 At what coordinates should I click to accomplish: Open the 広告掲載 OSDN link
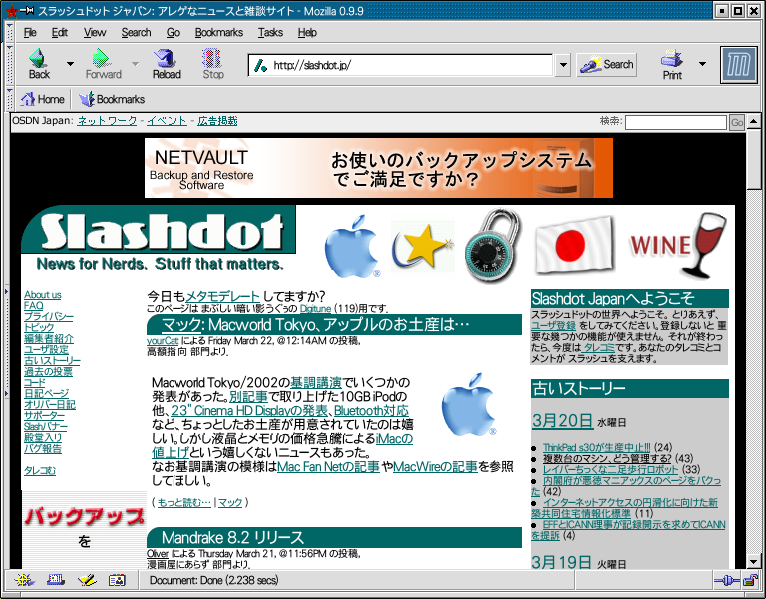click(x=217, y=121)
